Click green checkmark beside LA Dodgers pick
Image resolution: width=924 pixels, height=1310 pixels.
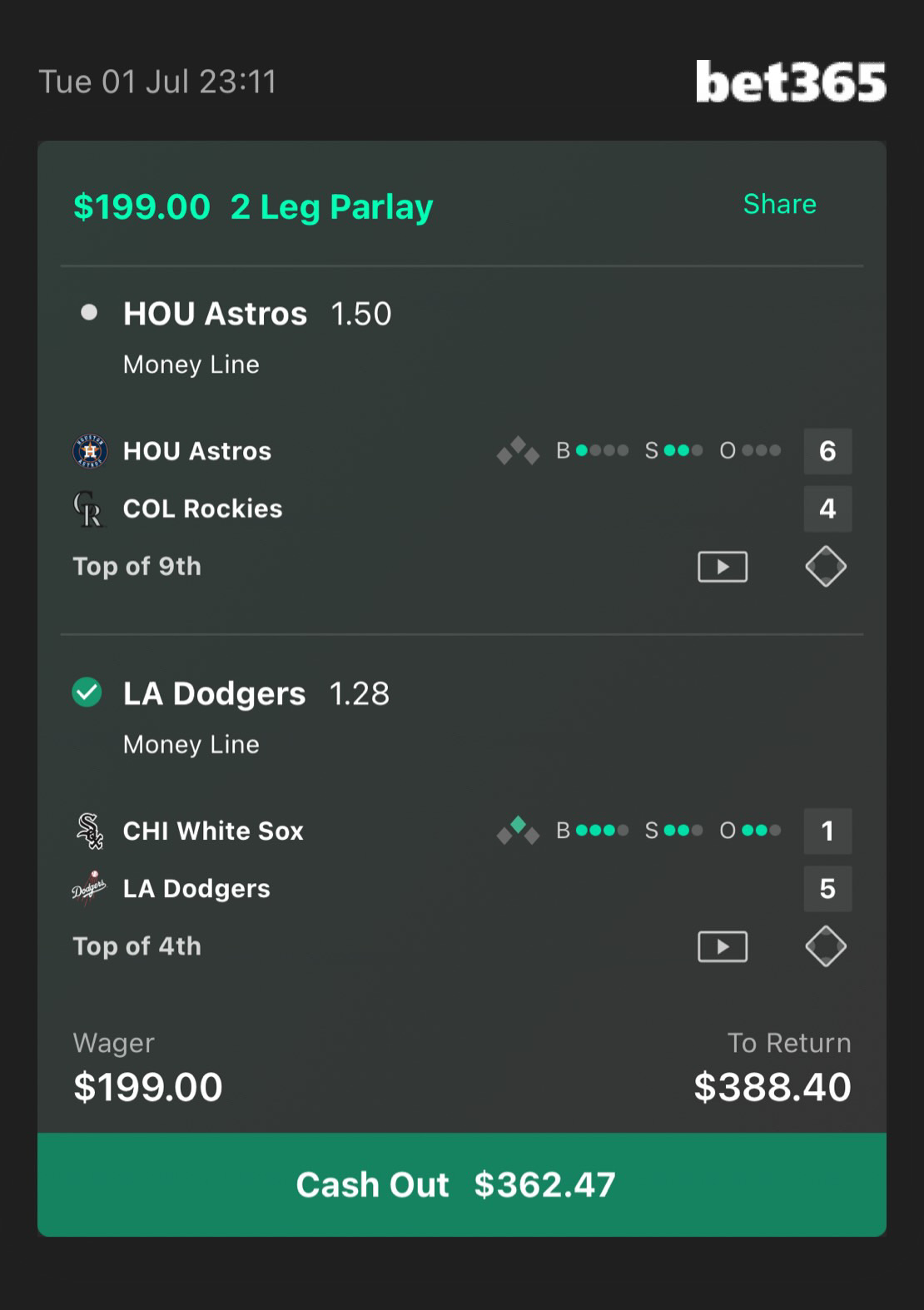point(87,692)
